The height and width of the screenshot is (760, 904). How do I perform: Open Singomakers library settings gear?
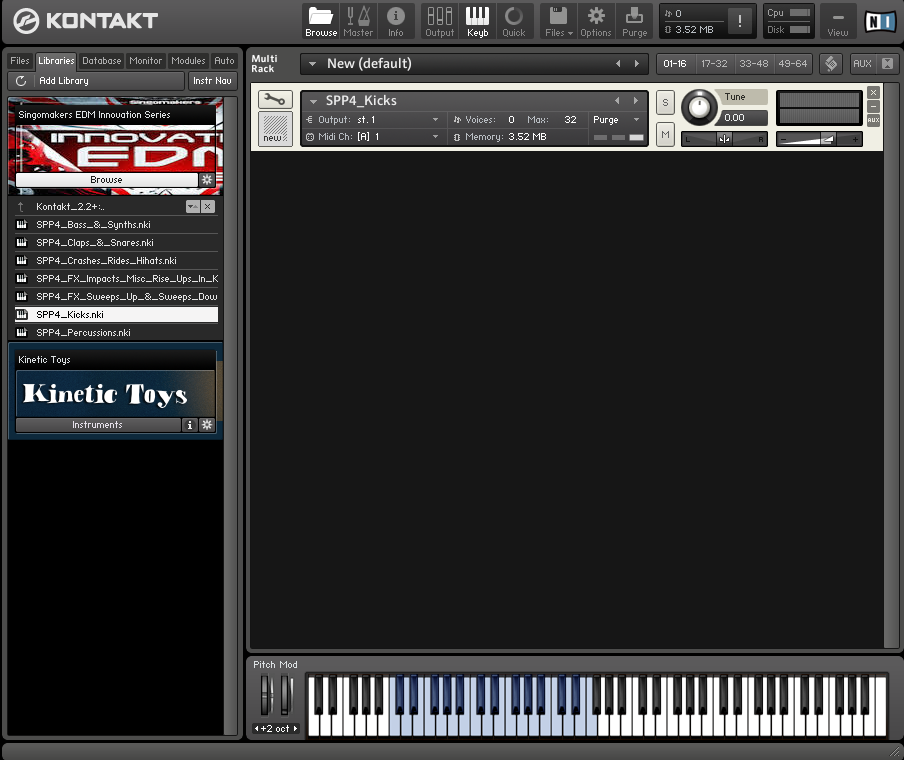tap(207, 180)
